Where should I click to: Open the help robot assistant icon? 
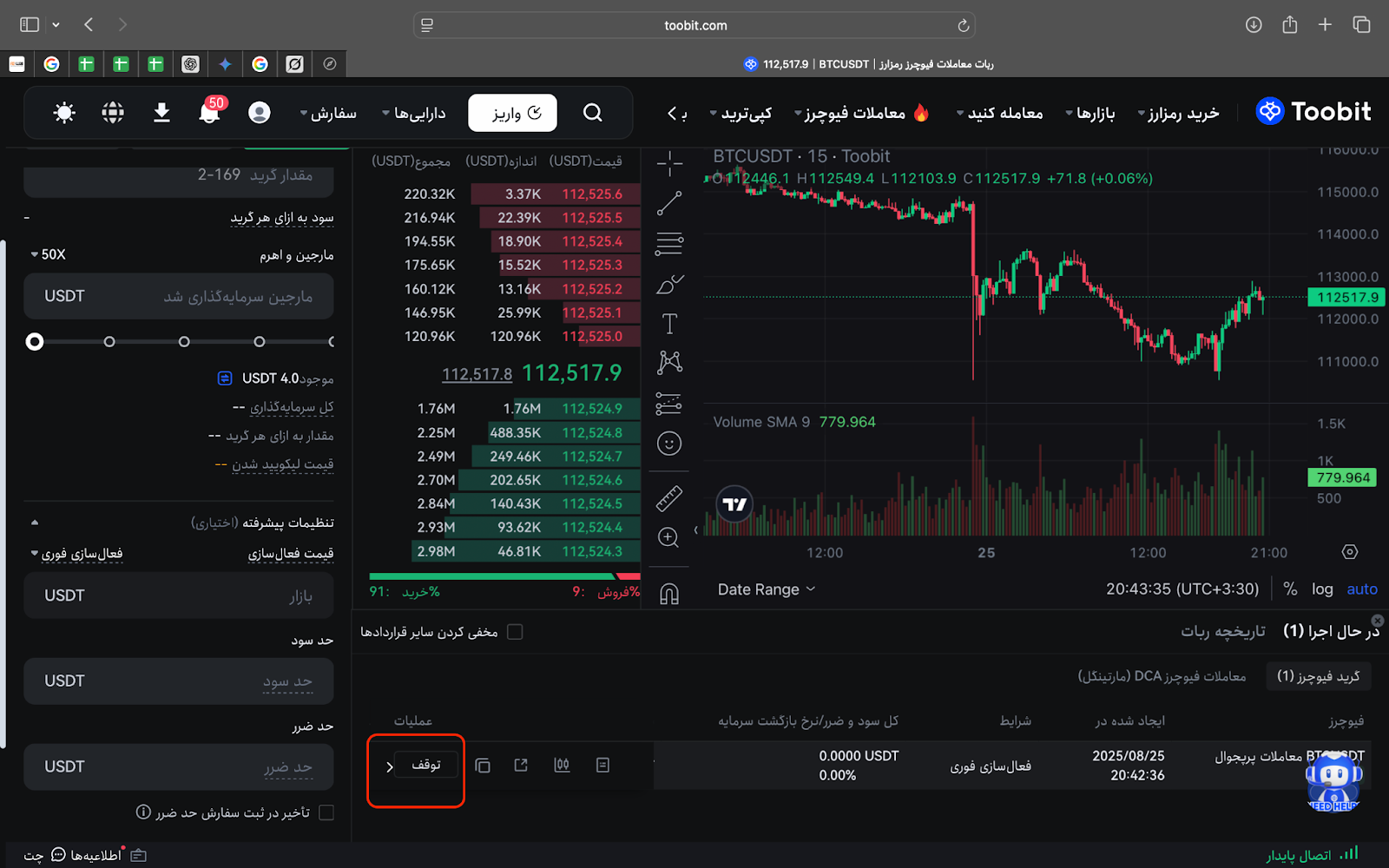(x=1333, y=781)
